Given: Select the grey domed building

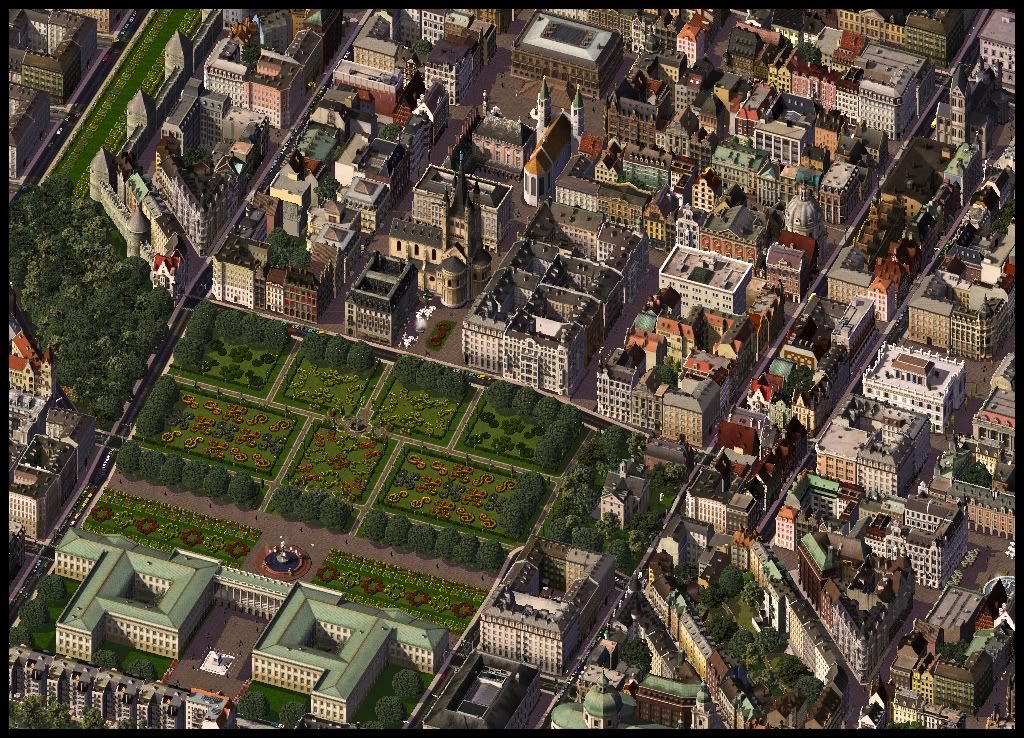Looking at the screenshot, I should coord(803,216).
